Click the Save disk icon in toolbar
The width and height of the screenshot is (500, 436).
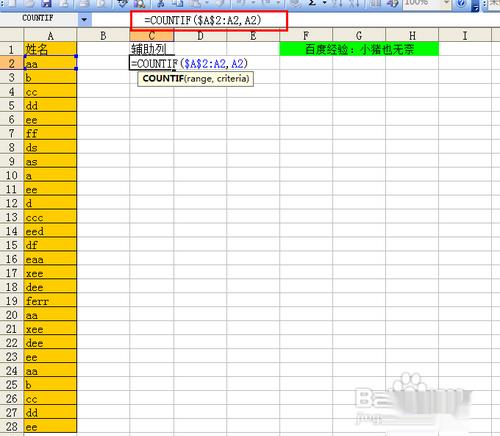tap(46, 3)
